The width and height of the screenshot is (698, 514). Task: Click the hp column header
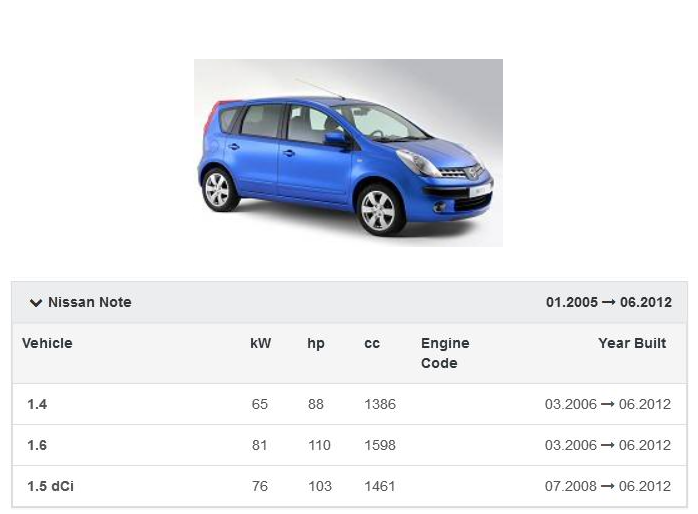coord(316,343)
